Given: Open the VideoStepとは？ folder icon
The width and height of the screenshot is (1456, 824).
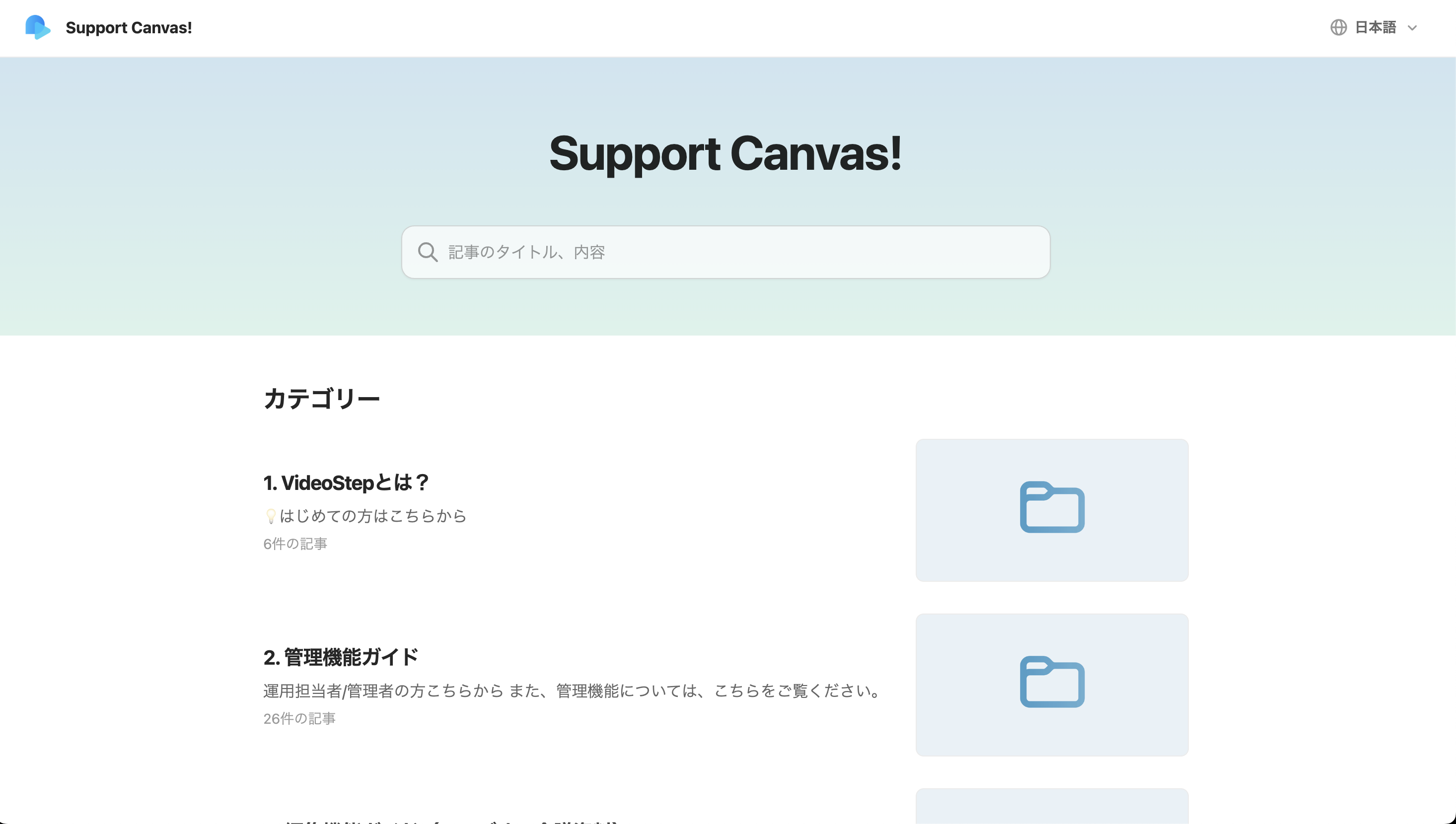Looking at the screenshot, I should [1052, 508].
